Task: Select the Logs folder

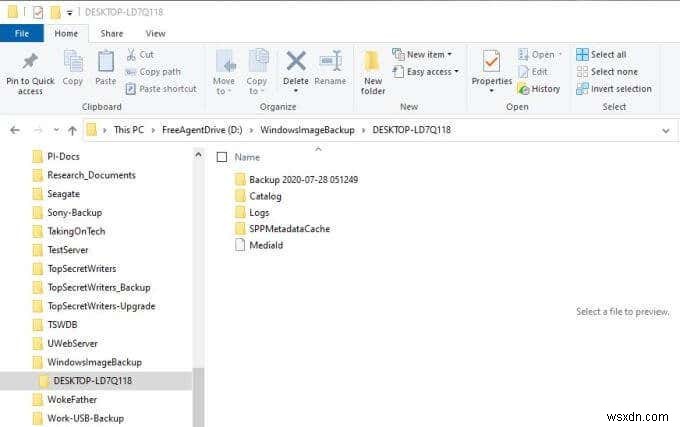Action: pos(252,212)
